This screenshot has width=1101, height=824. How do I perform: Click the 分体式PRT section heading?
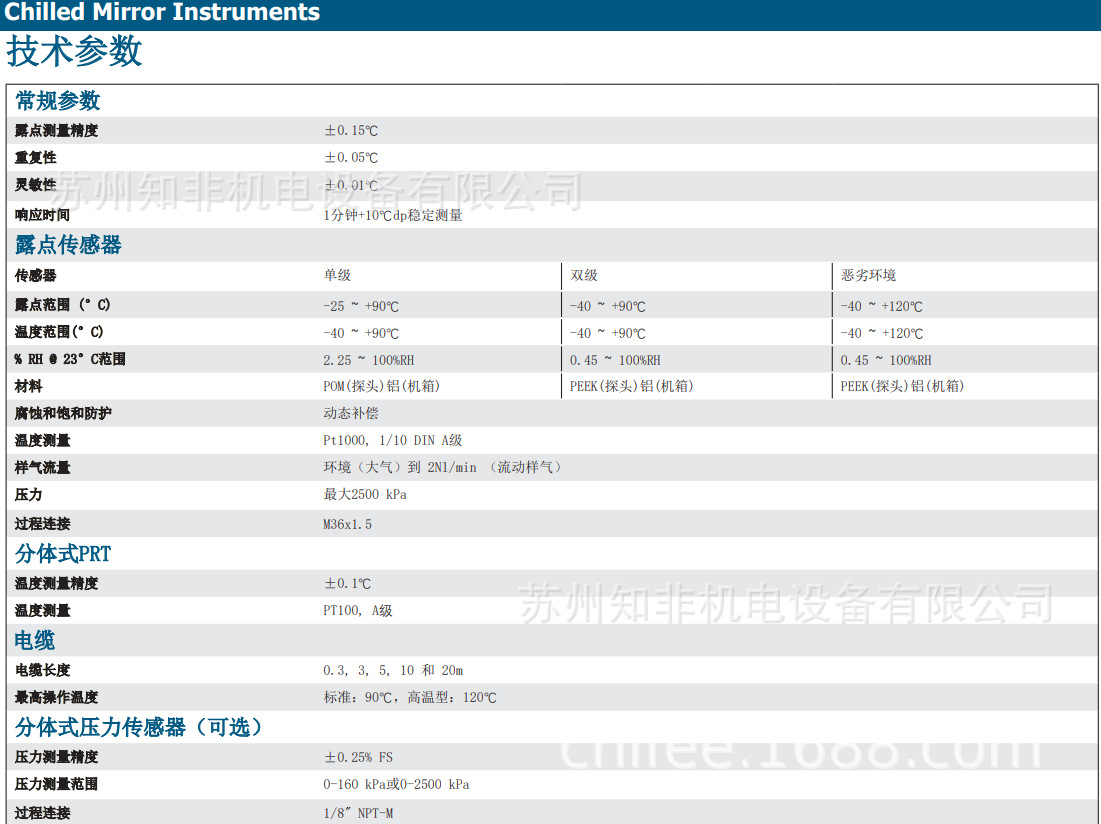coord(63,554)
